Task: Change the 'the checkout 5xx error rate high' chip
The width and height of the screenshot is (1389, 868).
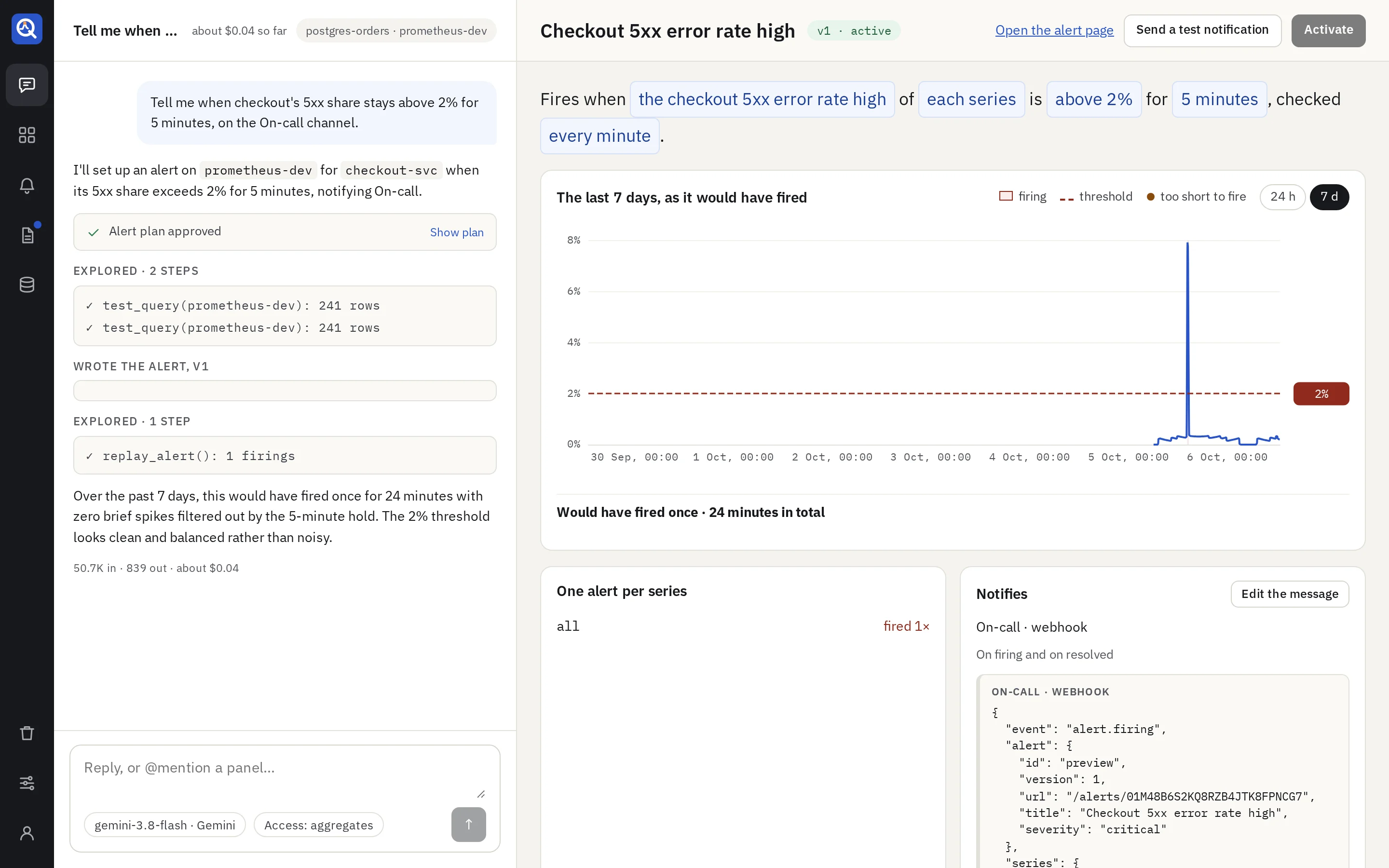Action: point(762,99)
